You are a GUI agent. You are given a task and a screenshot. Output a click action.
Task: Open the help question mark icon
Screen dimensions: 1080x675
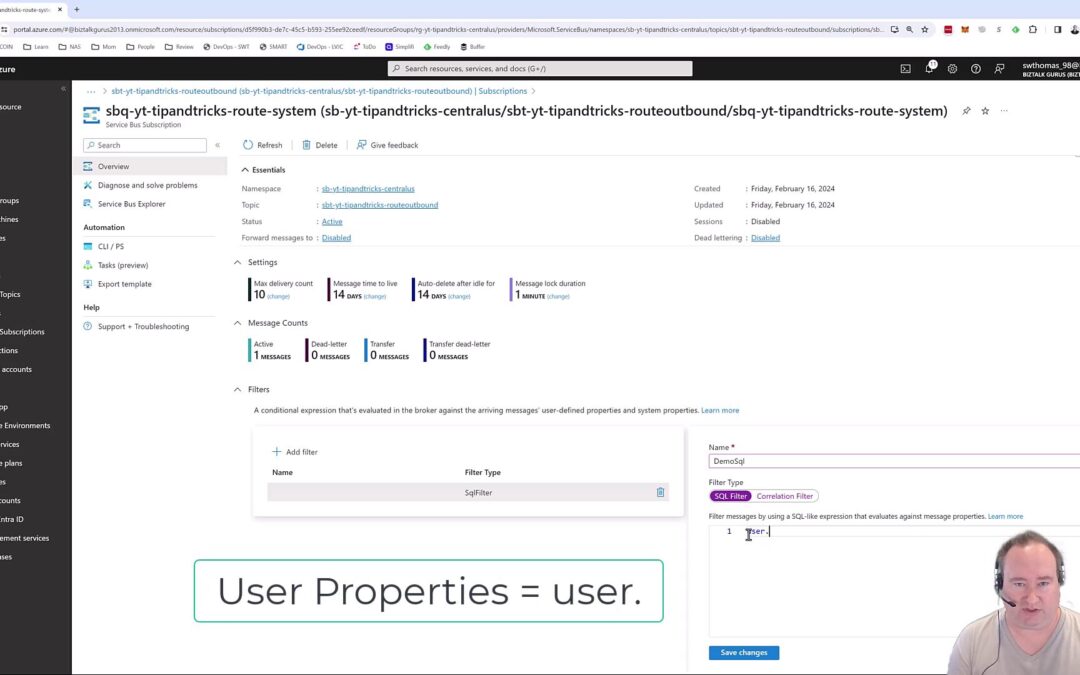coord(975,69)
